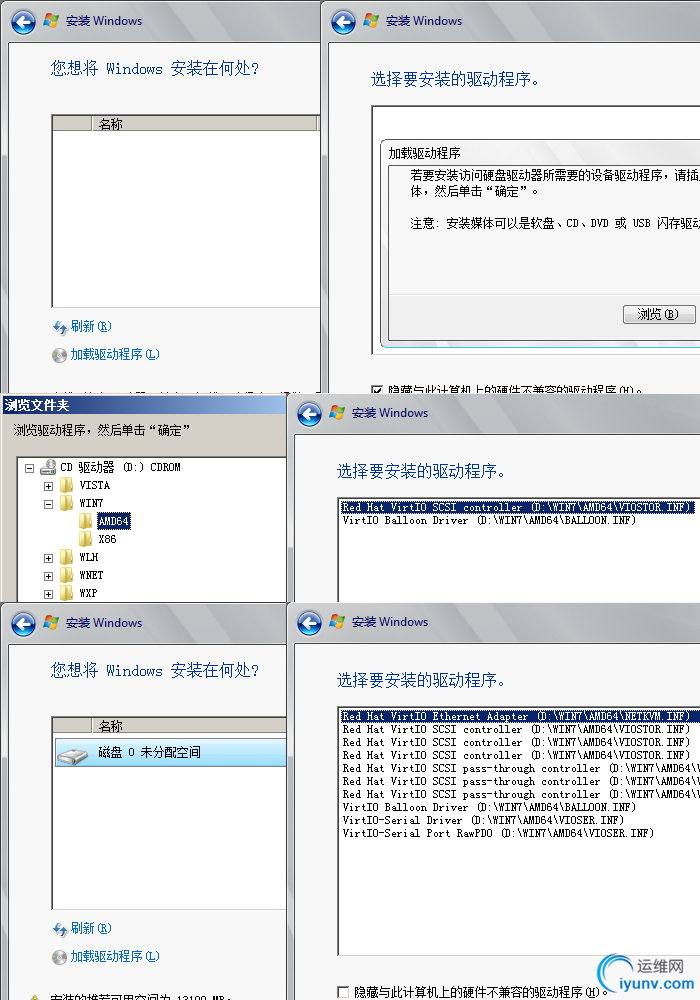The height and width of the screenshot is (1000, 700).
Task: Click the back arrow above the NETKVM driver list
Action: [310, 623]
